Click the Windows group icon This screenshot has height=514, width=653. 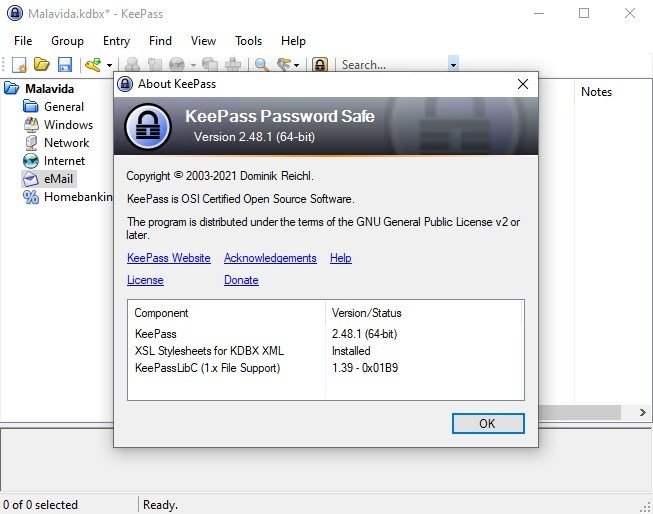point(31,125)
